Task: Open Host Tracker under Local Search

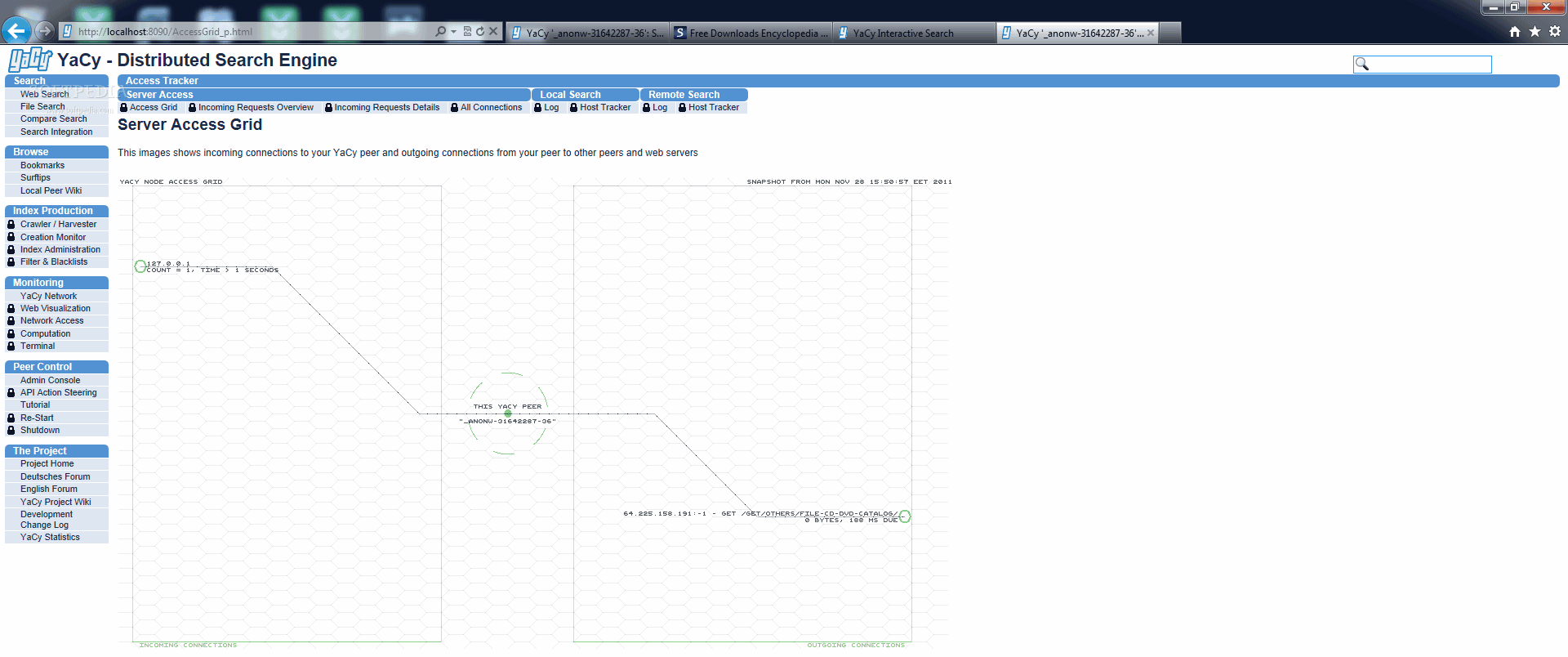Action: [x=605, y=108]
